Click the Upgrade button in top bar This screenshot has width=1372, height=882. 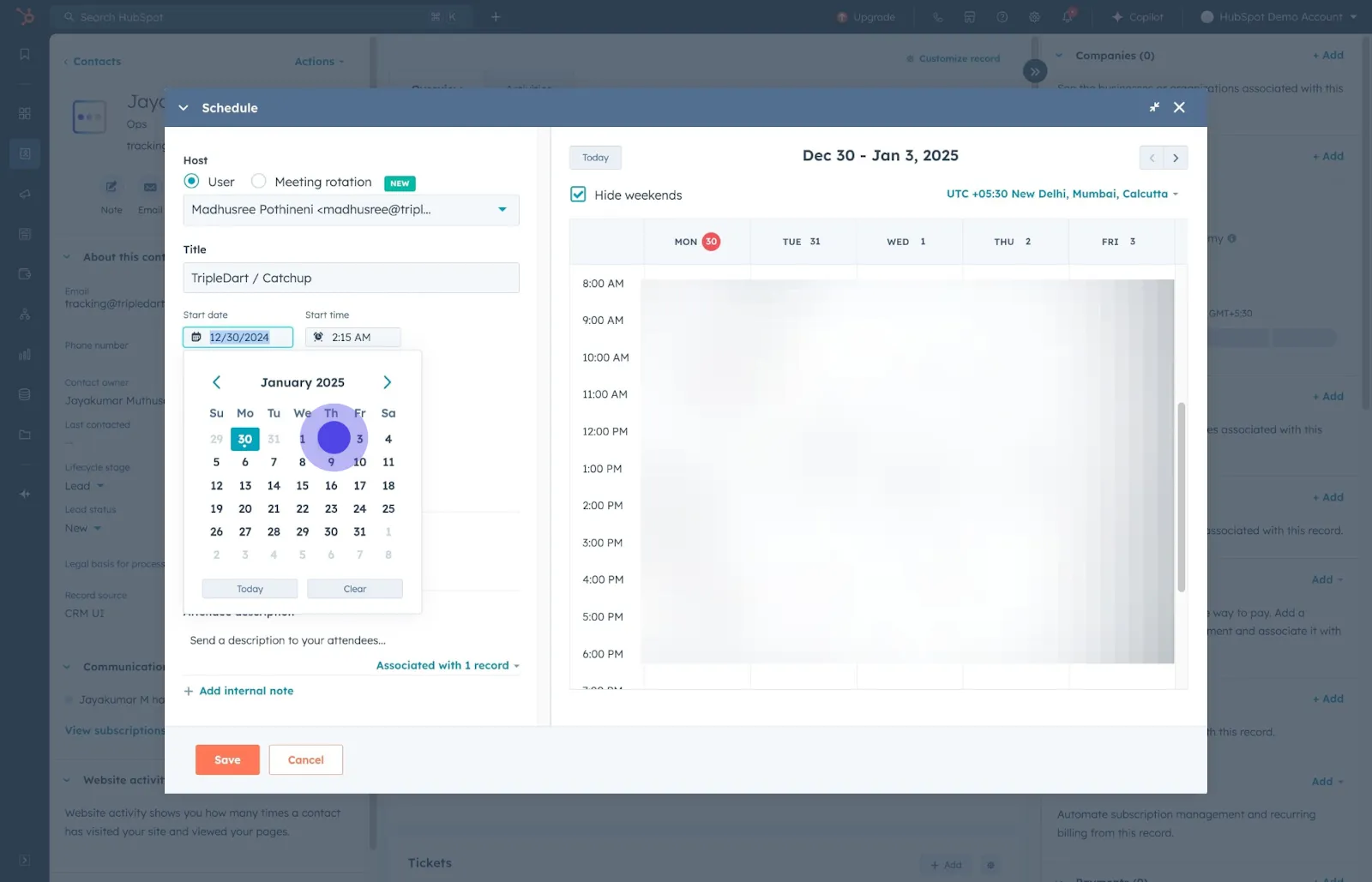[866, 16]
